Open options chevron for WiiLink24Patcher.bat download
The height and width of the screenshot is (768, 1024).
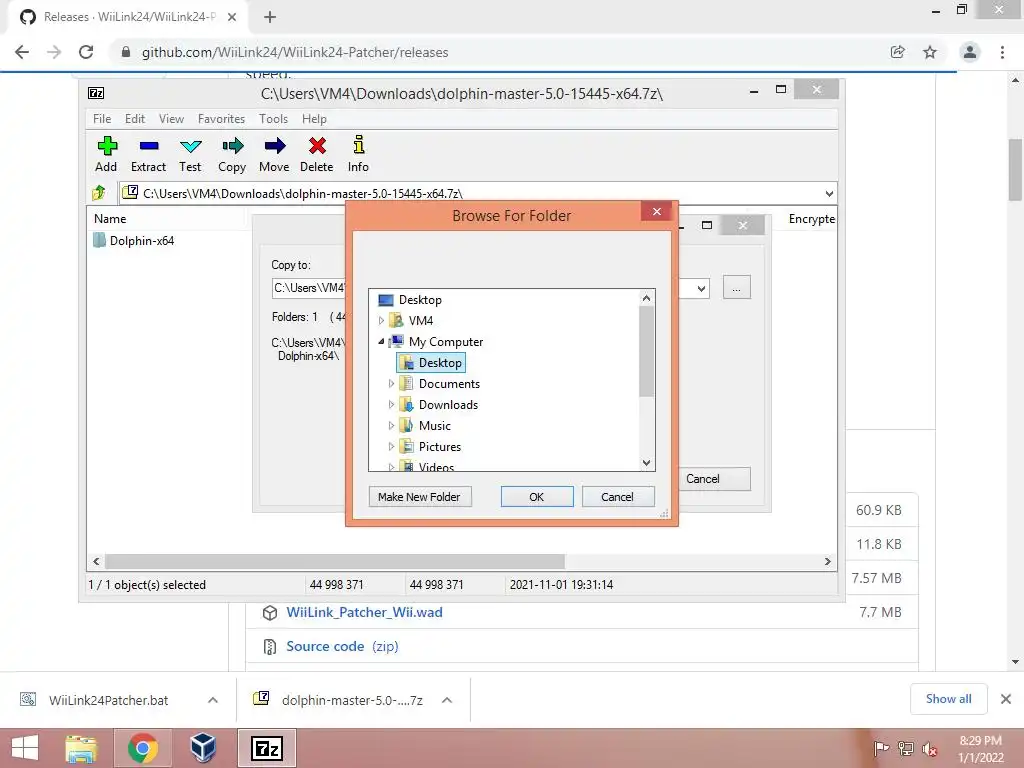click(x=213, y=700)
